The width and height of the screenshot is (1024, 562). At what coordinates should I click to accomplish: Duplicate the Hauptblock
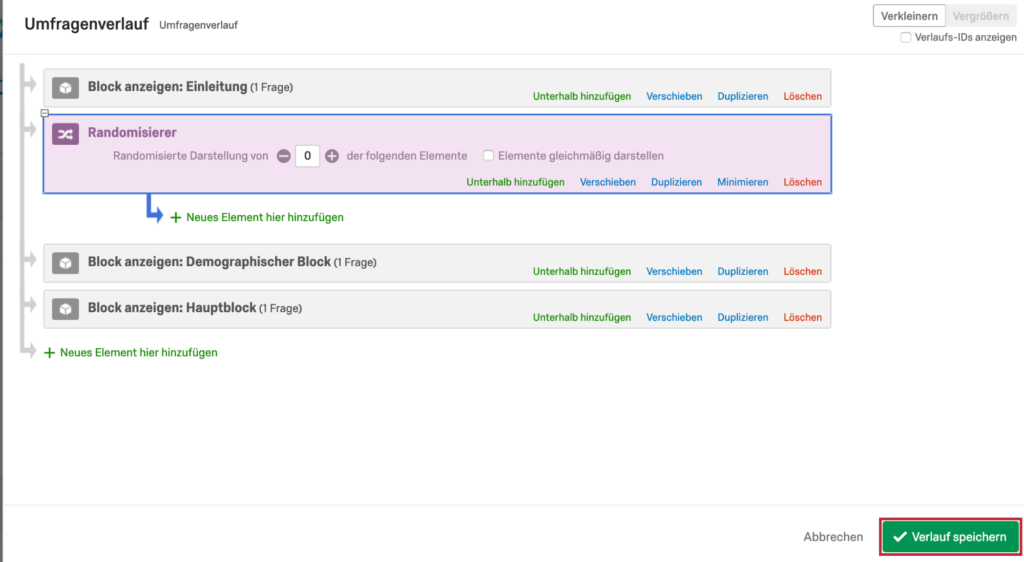743,317
